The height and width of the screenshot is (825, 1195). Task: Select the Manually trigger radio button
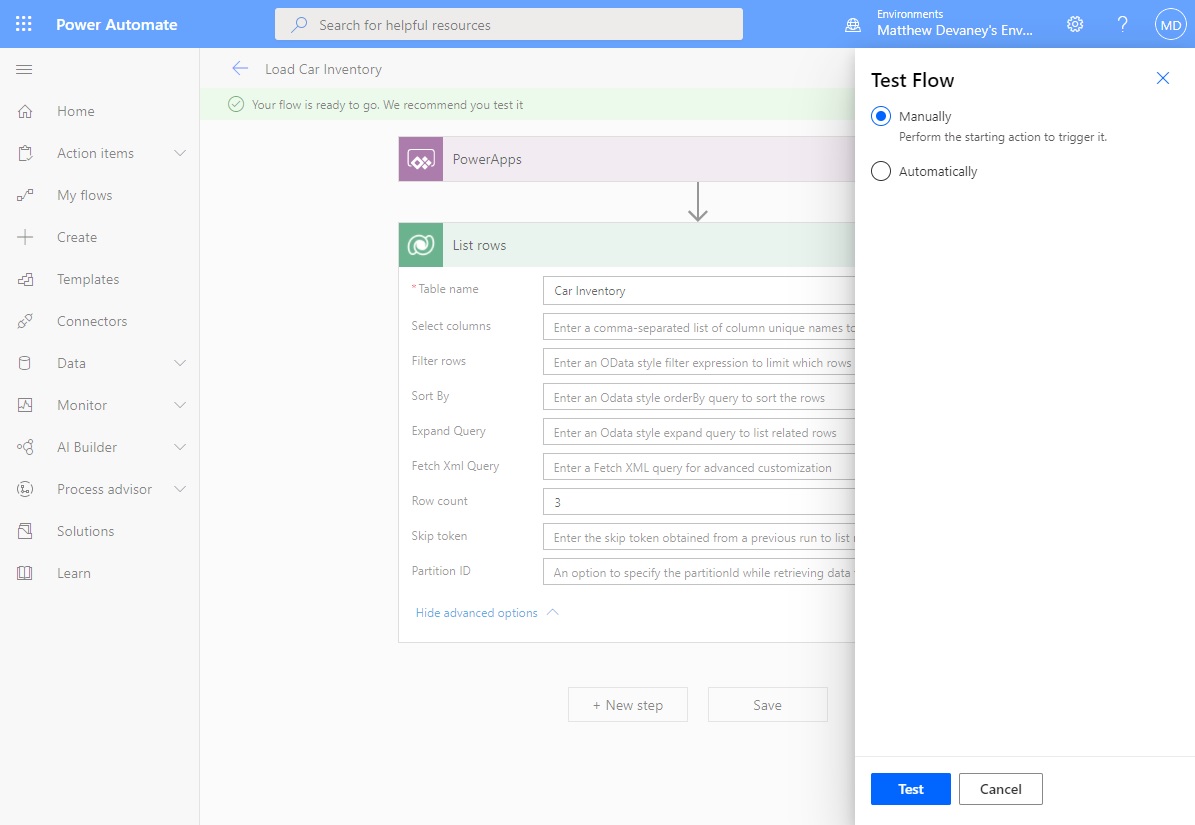pos(880,116)
